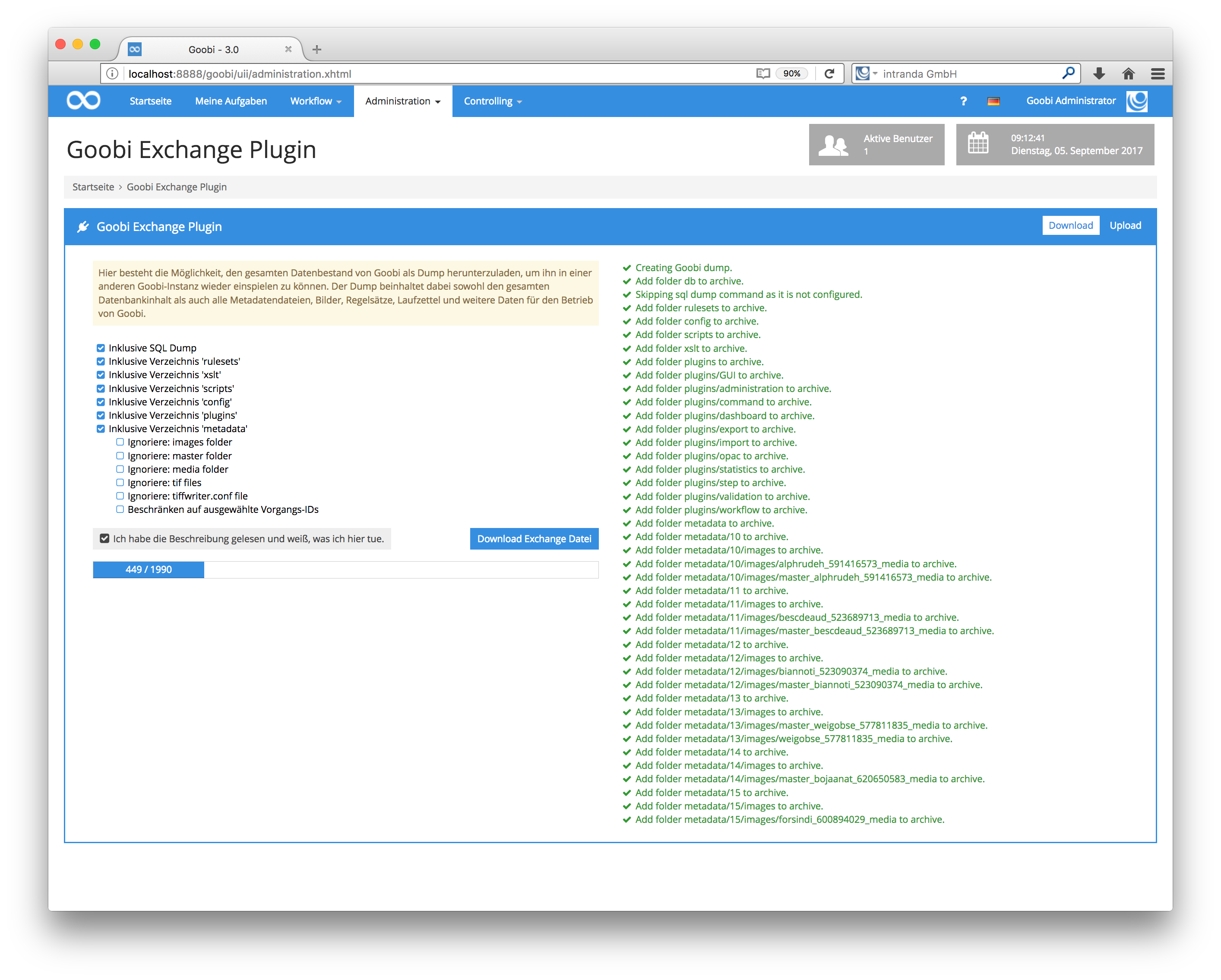The image size is (1221, 980).
Task: Click the search magnifier icon
Action: point(1068,73)
